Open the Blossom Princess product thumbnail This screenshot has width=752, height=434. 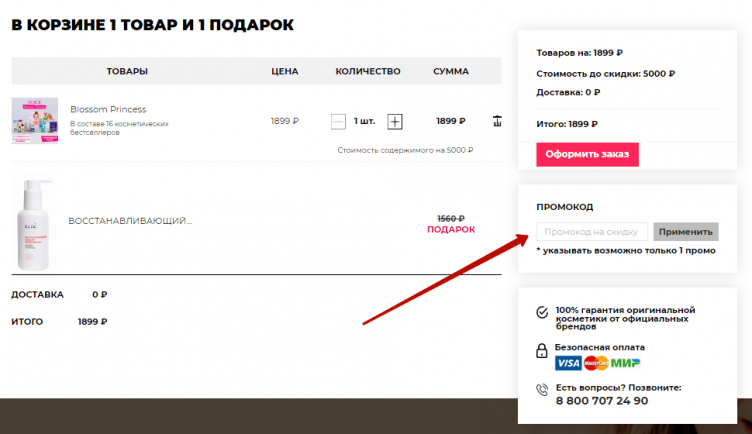coord(35,120)
